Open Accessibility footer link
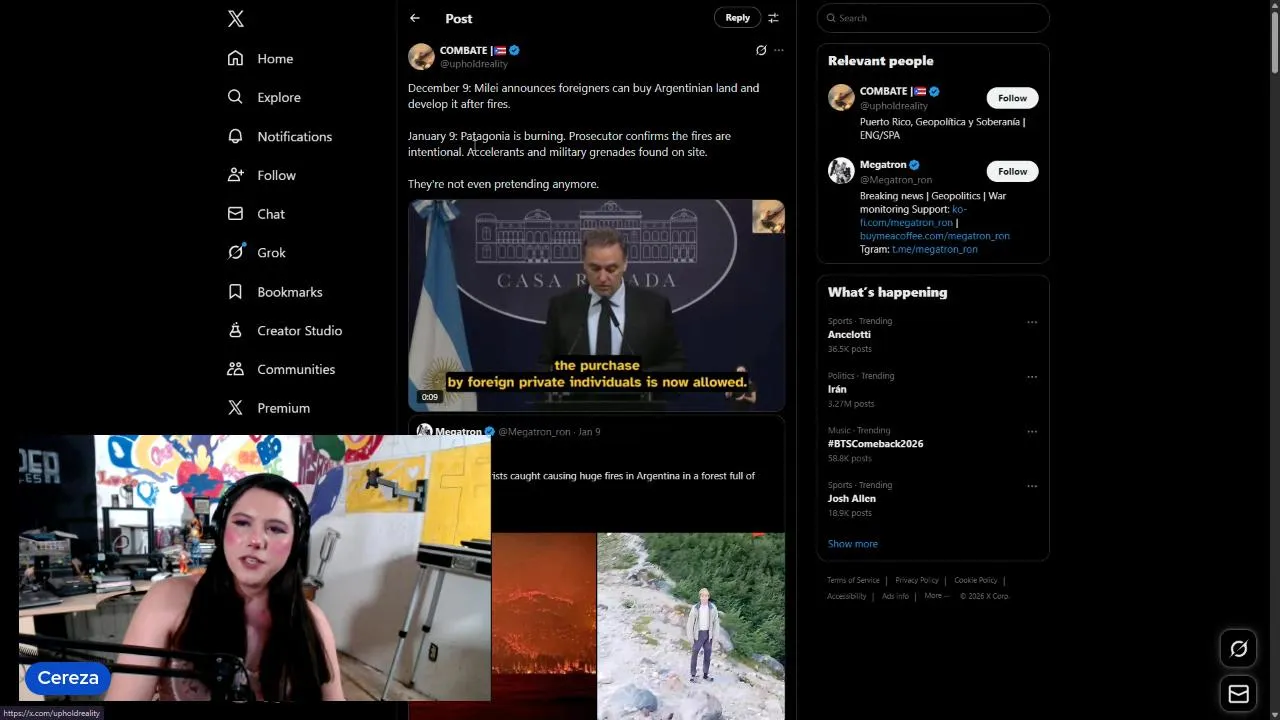 [847, 596]
